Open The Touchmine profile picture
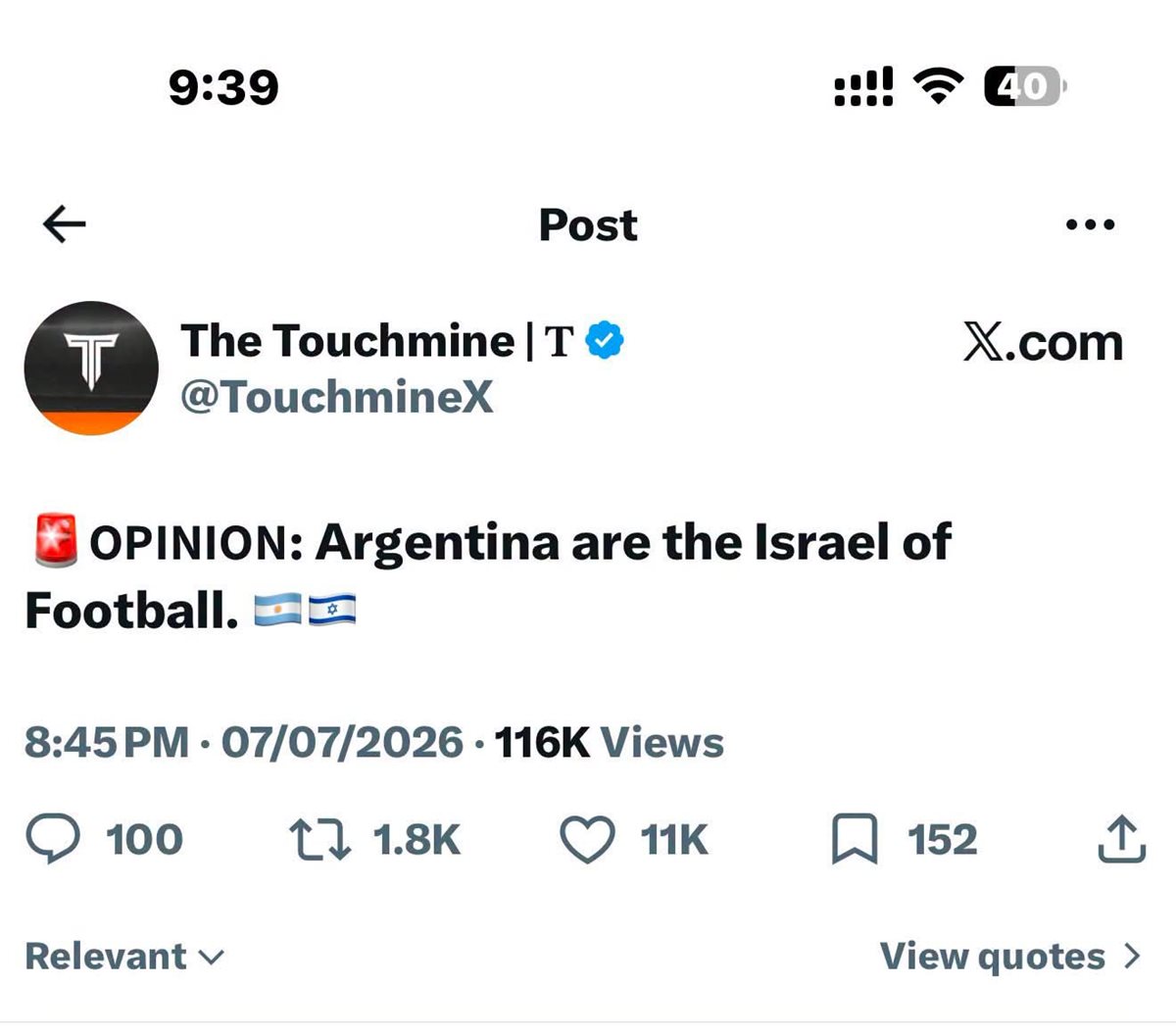Image resolution: width=1176 pixels, height=1034 pixels. click(91, 368)
